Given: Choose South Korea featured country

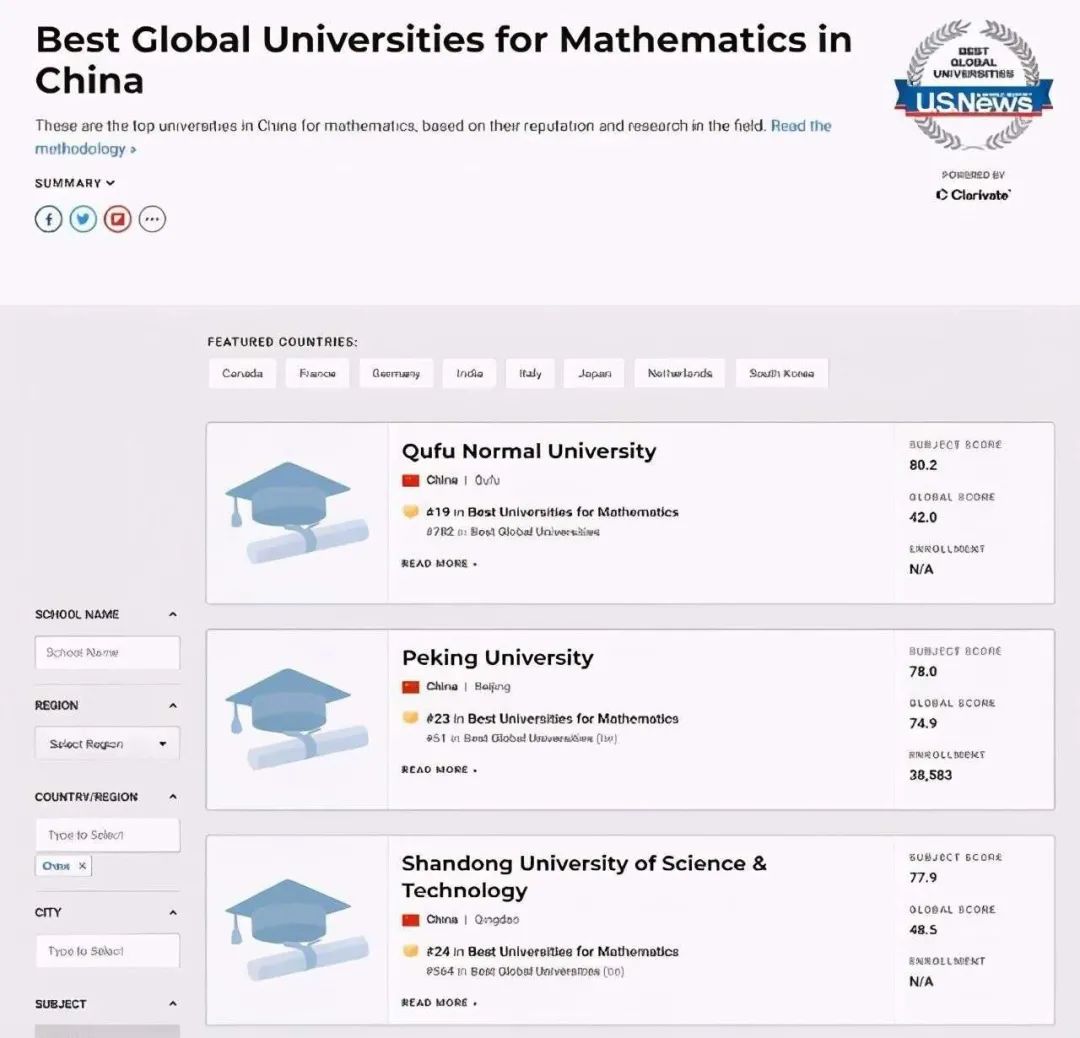Looking at the screenshot, I should point(781,373).
